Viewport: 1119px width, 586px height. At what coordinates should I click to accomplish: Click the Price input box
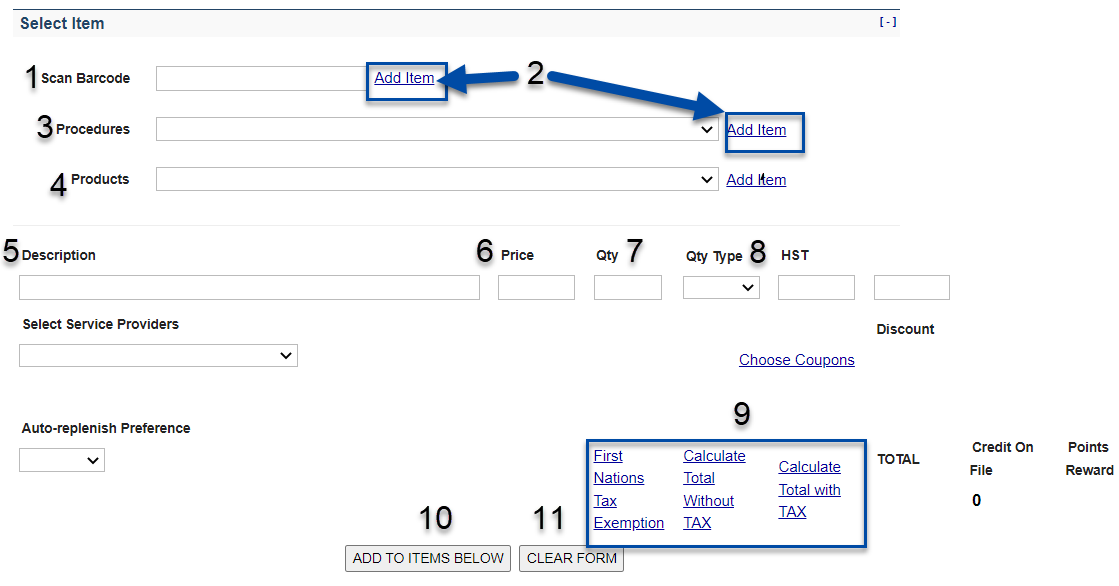click(x=536, y=288)
